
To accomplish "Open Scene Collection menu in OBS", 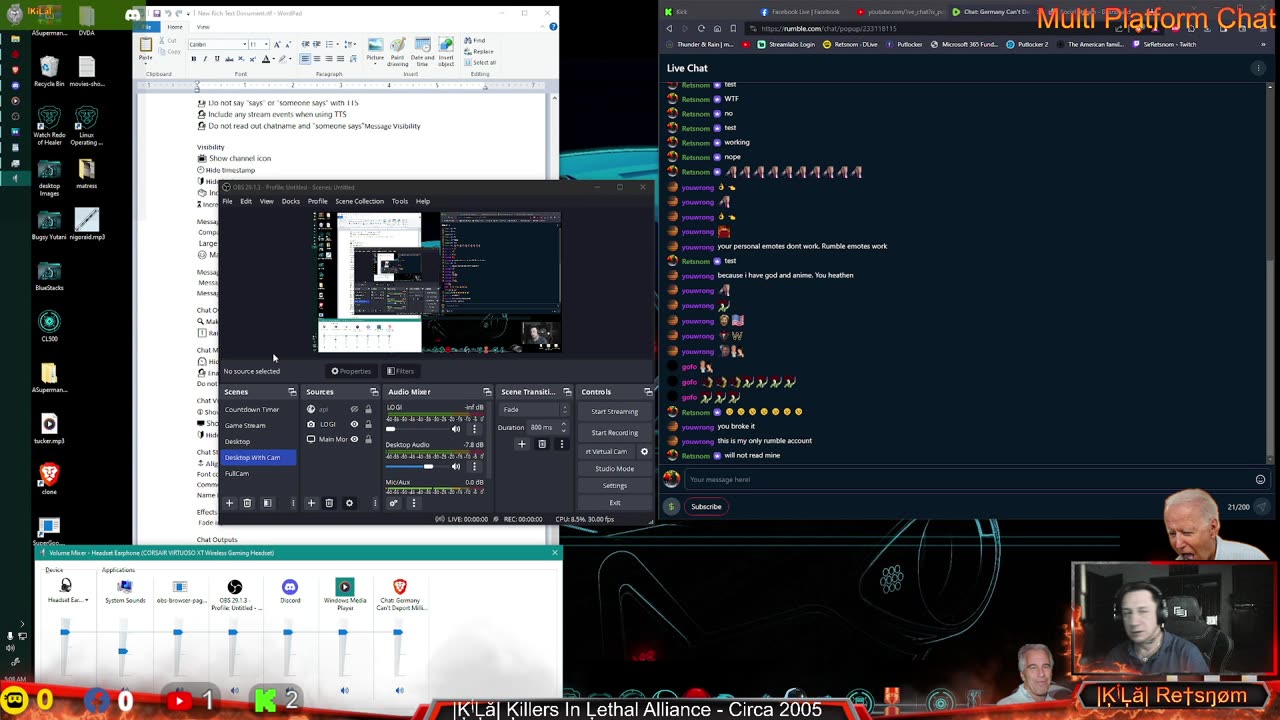I will 359,201.
